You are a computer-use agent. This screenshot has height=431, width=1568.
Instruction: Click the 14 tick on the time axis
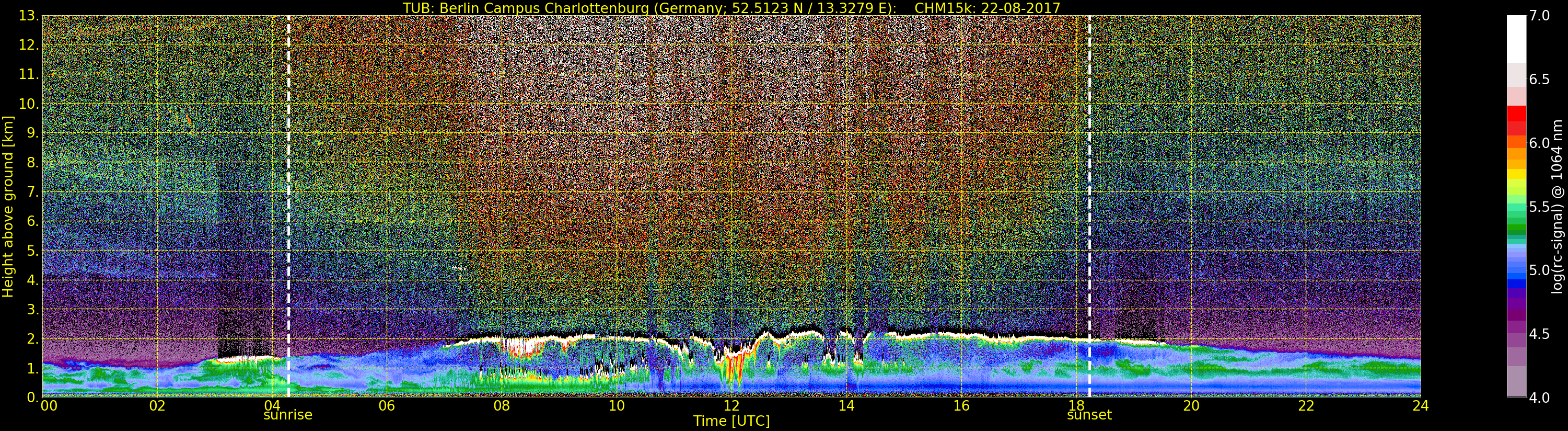tap(846, 406)
